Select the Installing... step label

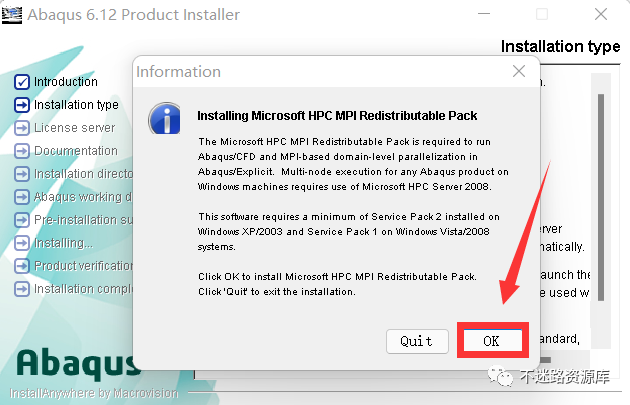point(63,243)
